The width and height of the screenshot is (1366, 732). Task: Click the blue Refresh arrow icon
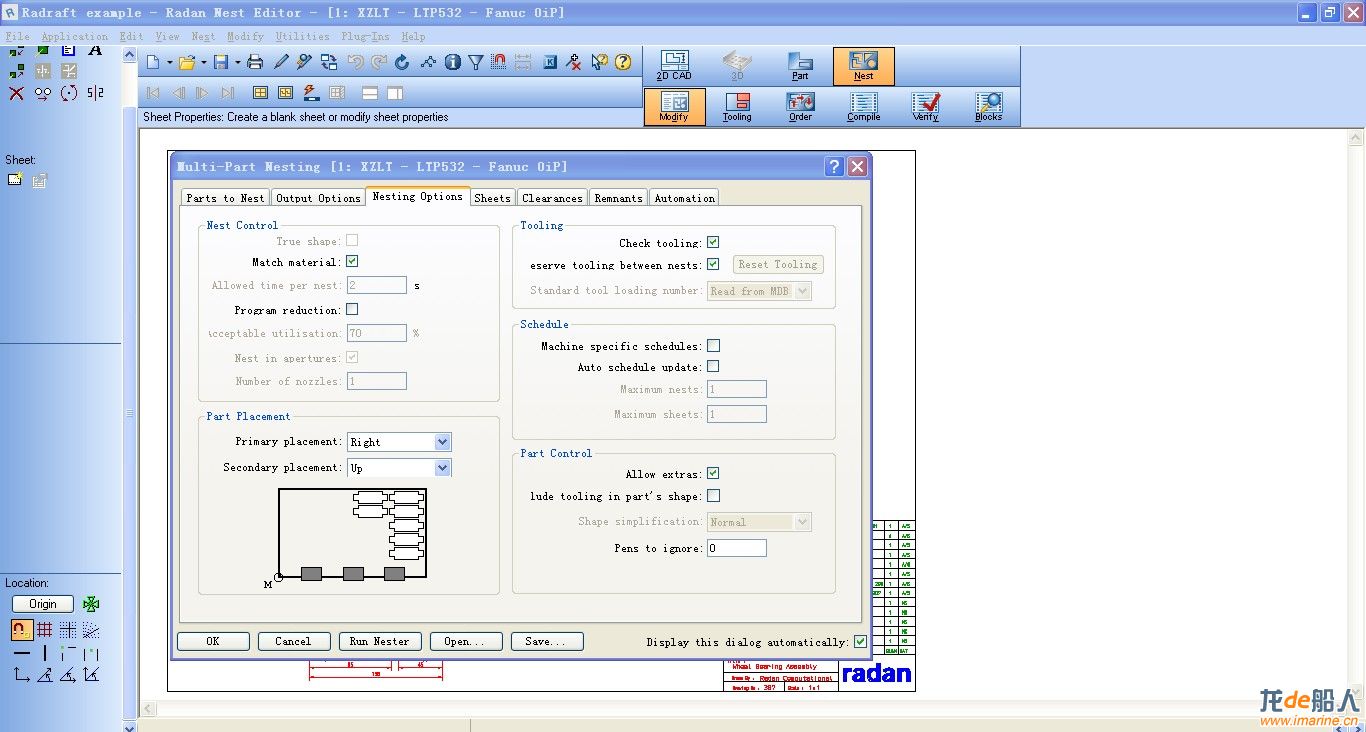(402, 62)
